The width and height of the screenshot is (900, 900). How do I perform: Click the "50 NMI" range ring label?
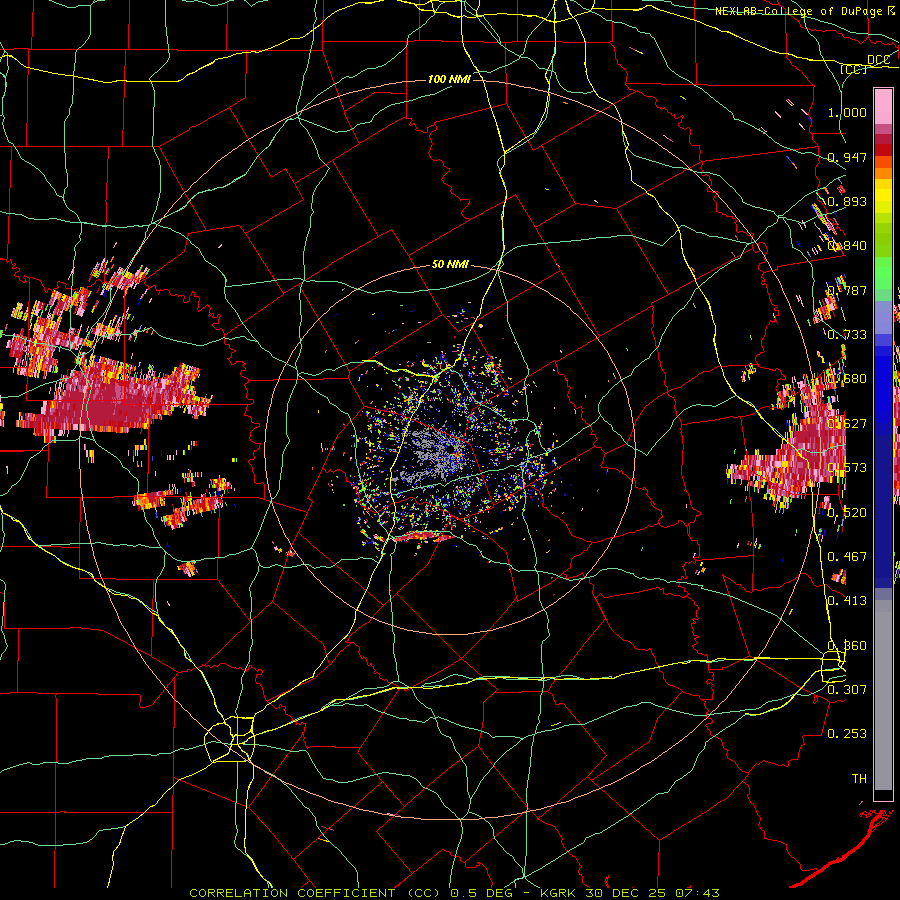tap(450, 265)
